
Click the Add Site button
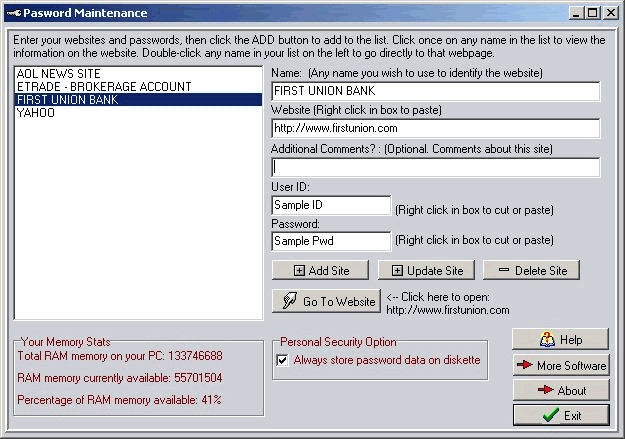tap(320, 270)
